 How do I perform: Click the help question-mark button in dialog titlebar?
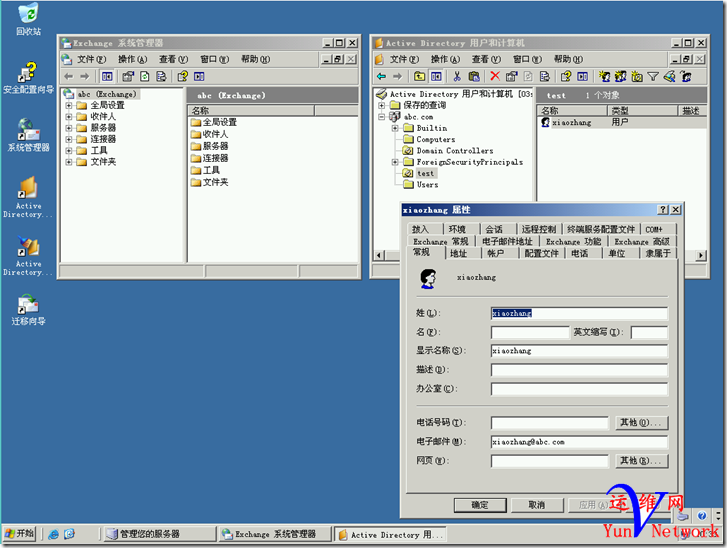click(663, 210)
